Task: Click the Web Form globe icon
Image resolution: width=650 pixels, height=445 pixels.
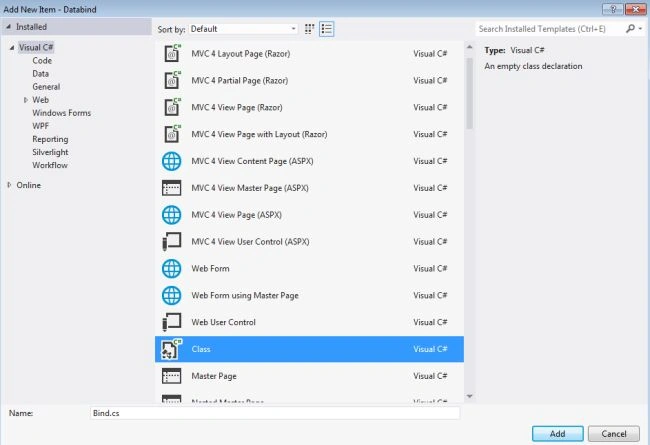Action: coord(172,268)
